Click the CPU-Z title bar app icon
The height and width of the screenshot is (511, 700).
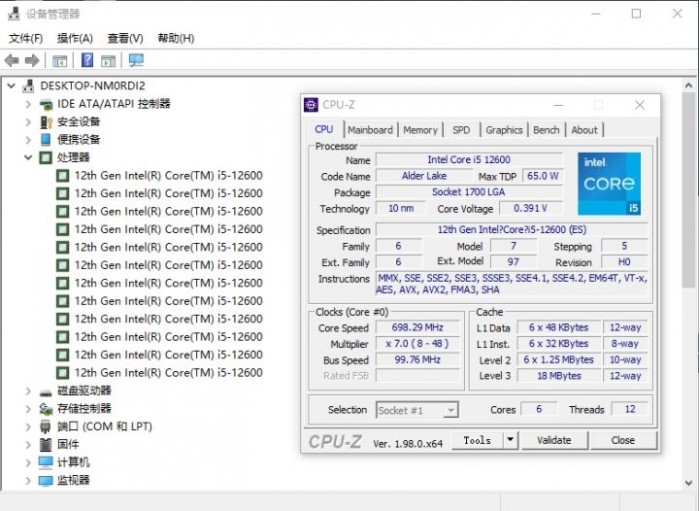312,105
